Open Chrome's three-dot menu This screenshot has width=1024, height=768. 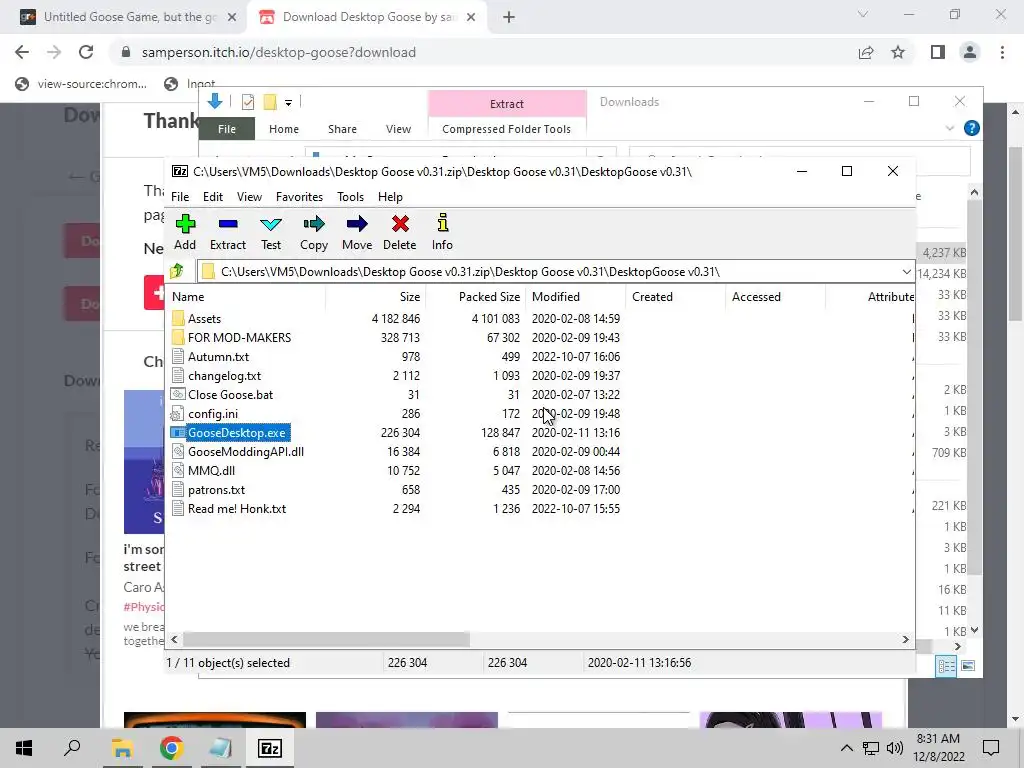[x=1002, y=52]
